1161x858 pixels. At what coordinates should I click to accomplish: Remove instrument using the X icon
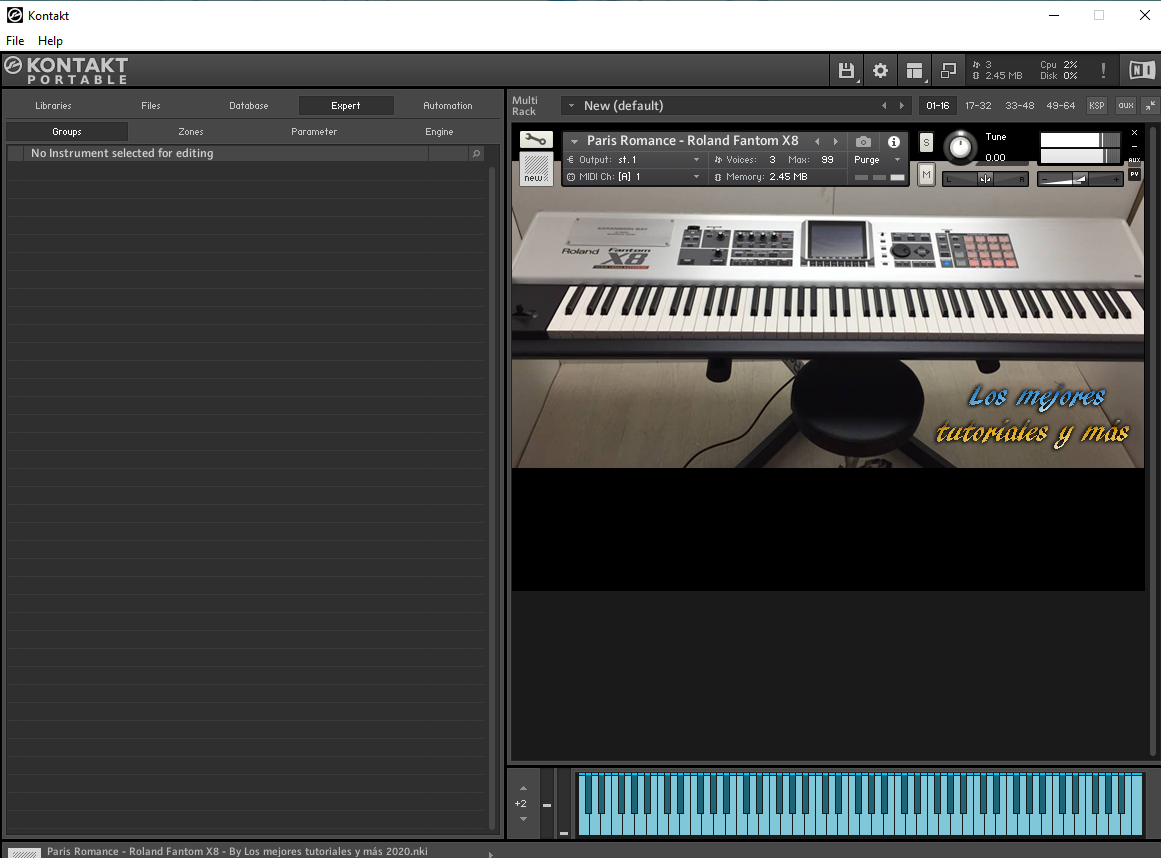tap(1134, 133)
